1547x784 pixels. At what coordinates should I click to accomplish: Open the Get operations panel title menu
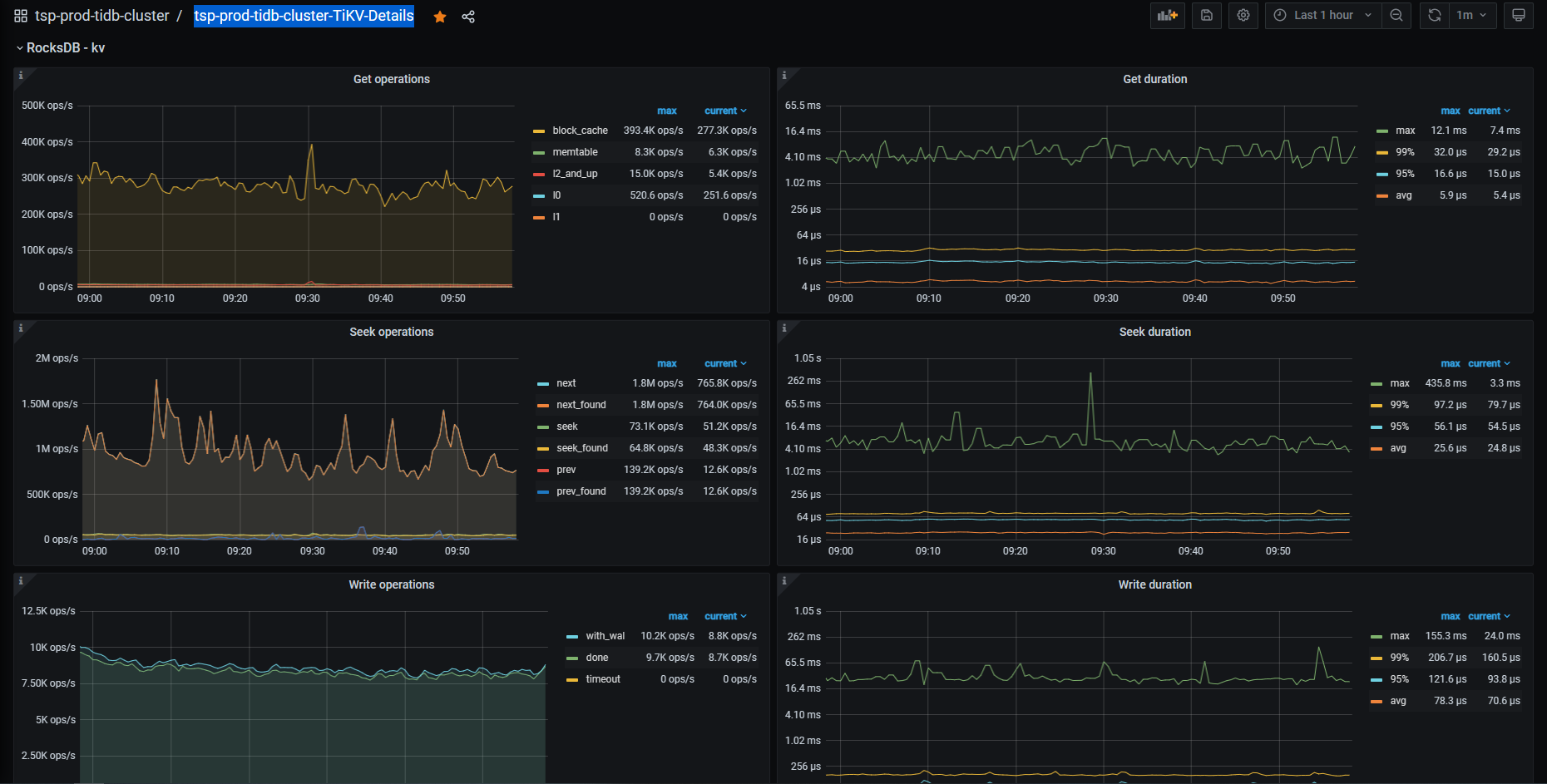(391, 79)
